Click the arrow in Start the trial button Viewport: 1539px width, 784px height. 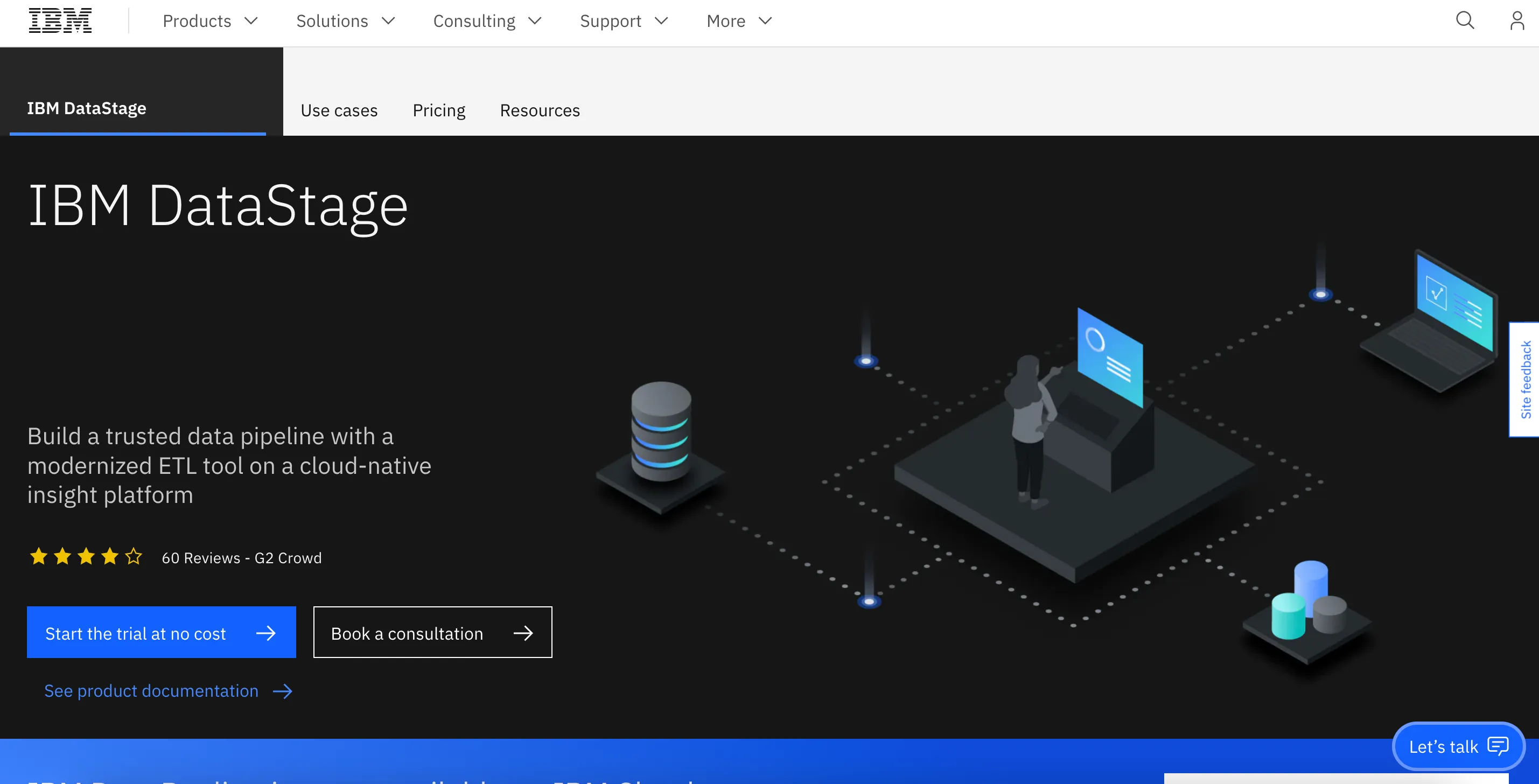266,633
